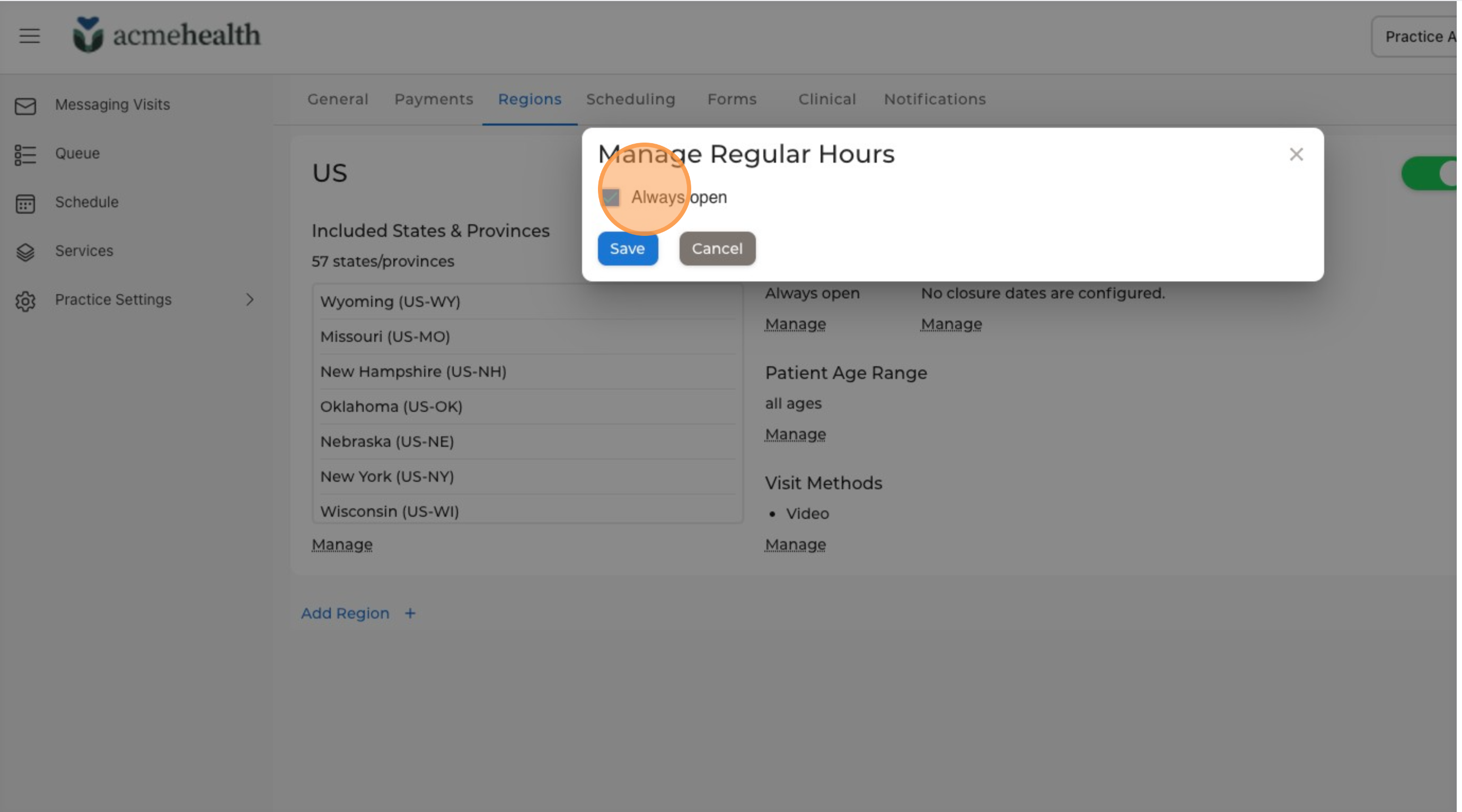Open the hamburger menu icon

click(x=30, y=36)
